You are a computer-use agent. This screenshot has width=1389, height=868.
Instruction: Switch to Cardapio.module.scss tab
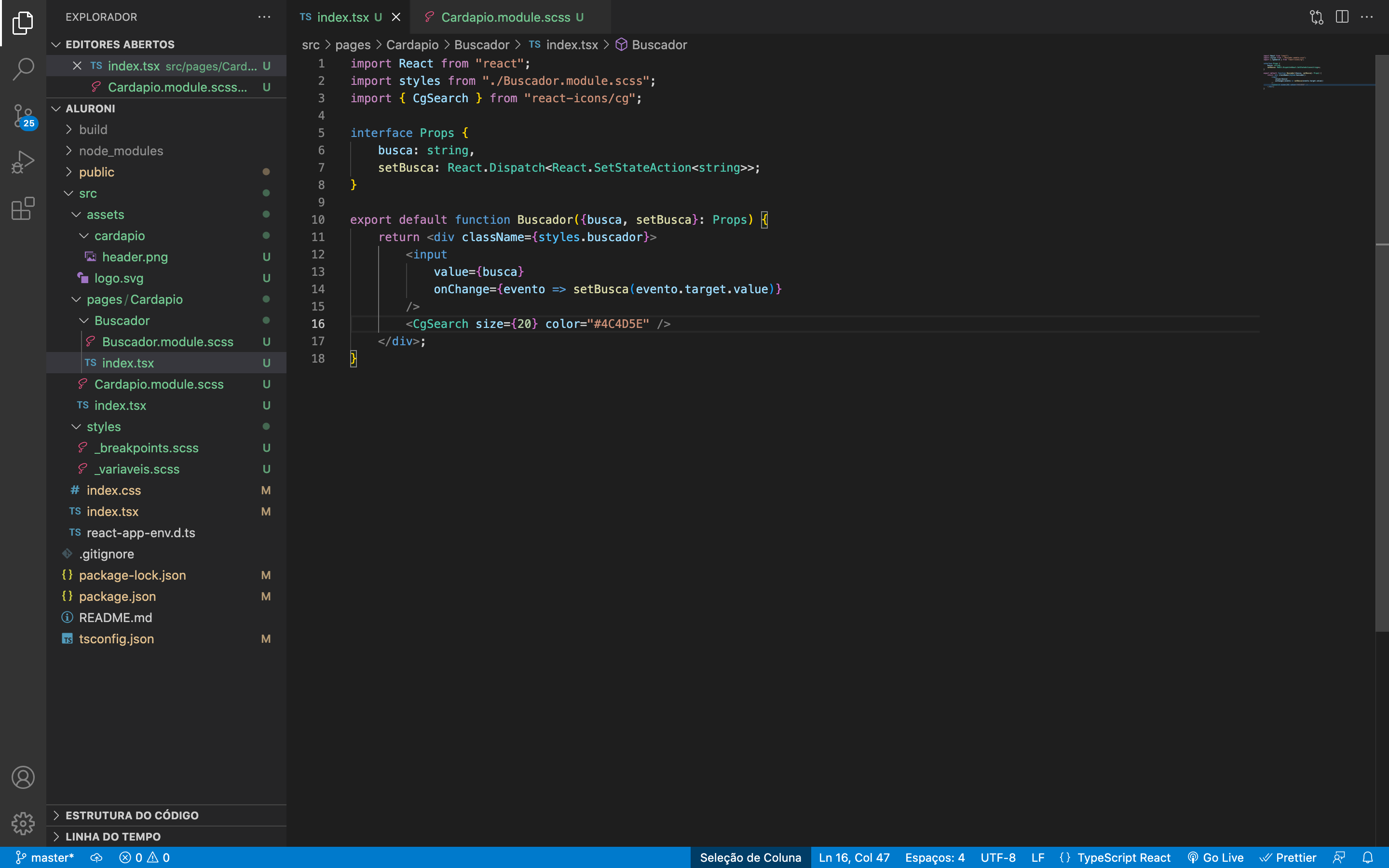511,17
